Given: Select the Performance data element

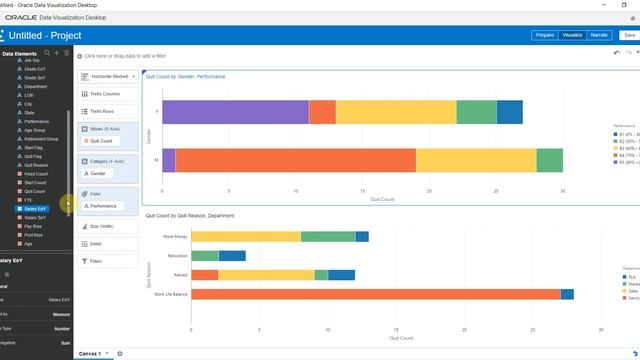Looking at the screenshot, I should (x=36, y=122).
